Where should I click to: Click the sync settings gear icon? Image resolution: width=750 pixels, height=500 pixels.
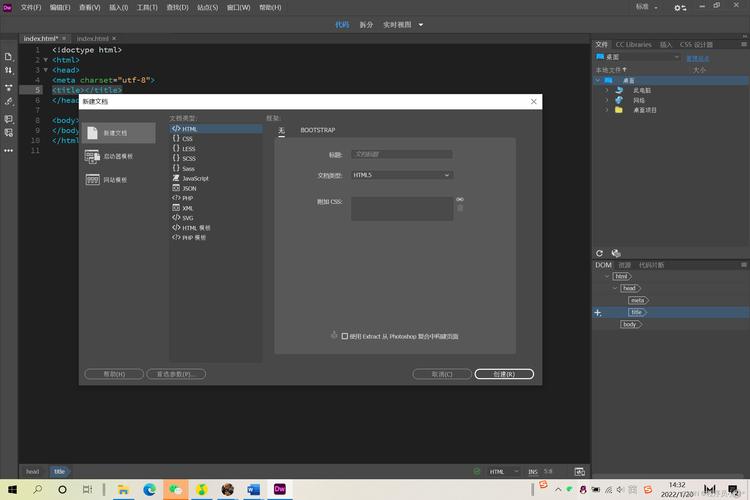pos(680,8)
